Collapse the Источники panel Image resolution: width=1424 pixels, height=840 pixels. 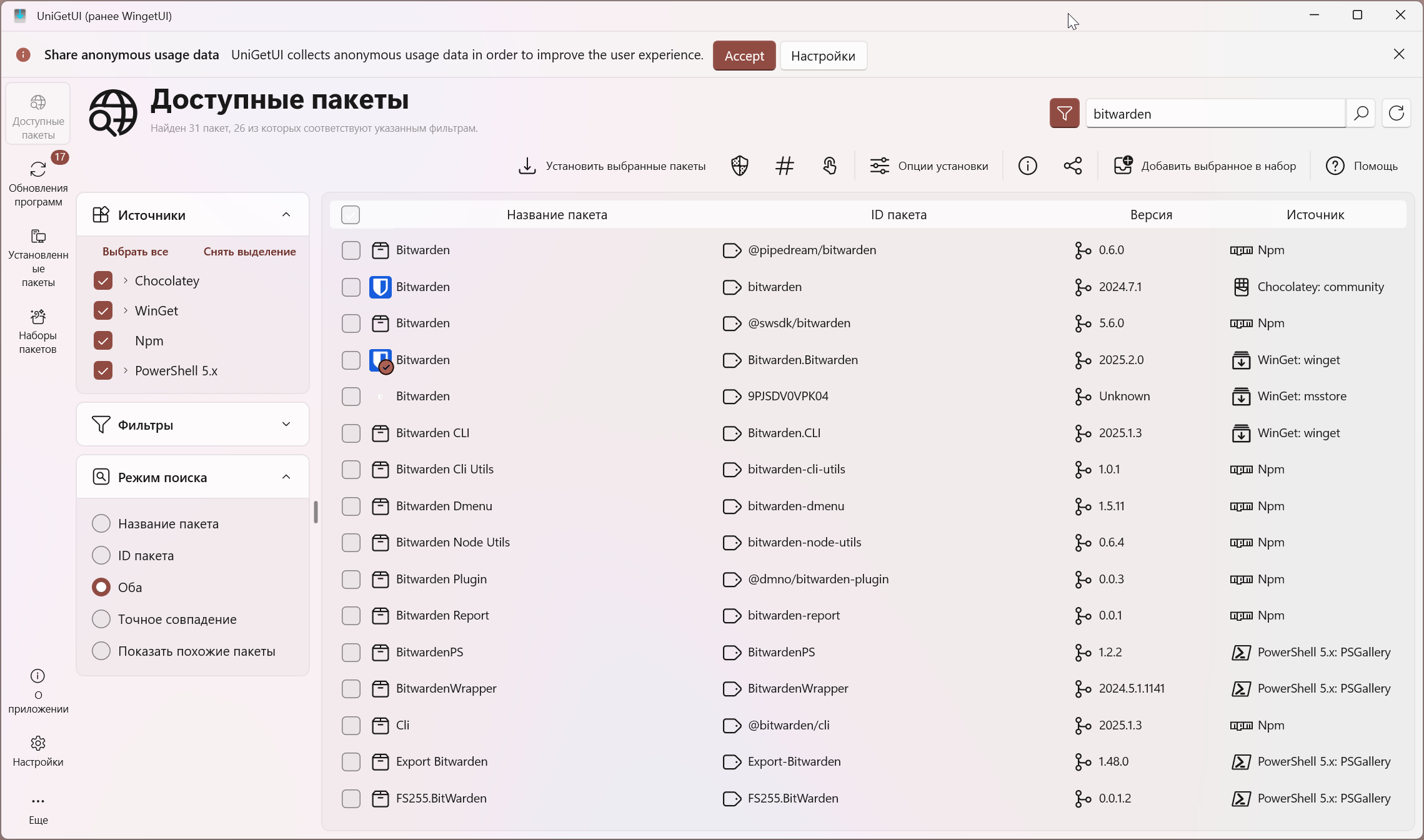click(x=286, y=215)
